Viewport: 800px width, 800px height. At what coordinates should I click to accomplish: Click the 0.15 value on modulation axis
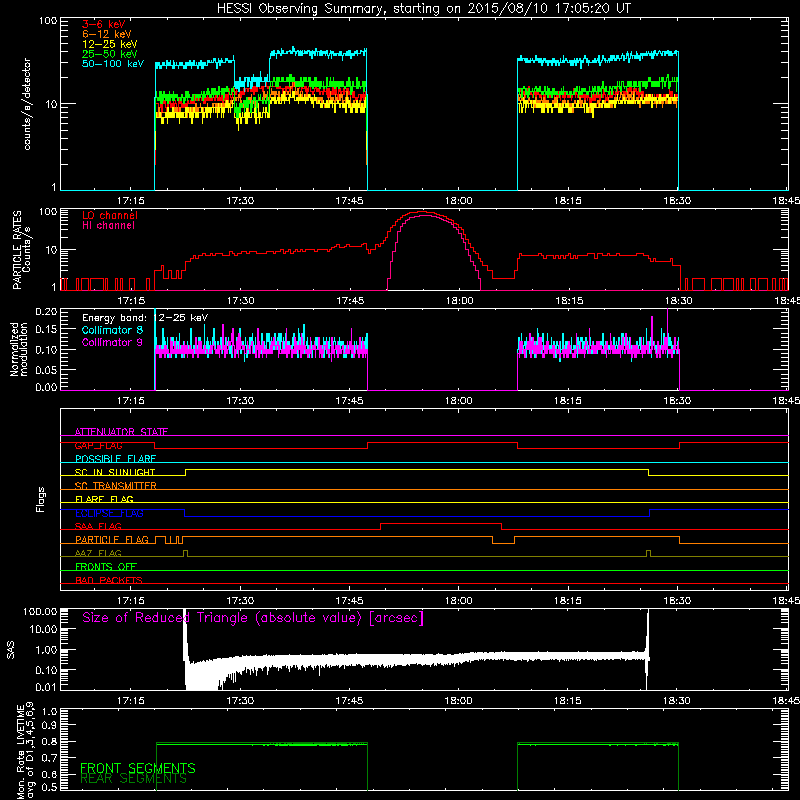tap(45, 330)
